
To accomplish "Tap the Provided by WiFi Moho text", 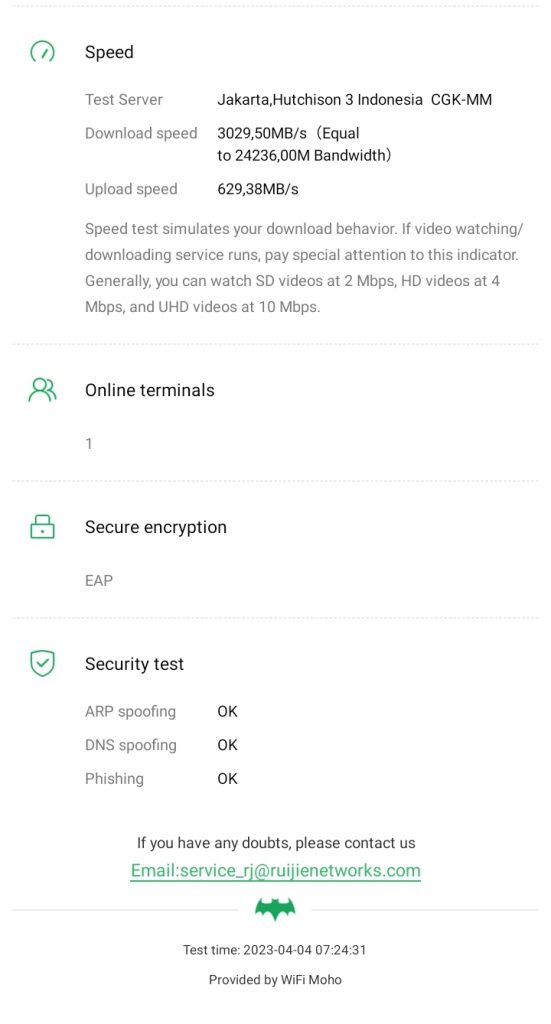I will [x=275, y=980].
